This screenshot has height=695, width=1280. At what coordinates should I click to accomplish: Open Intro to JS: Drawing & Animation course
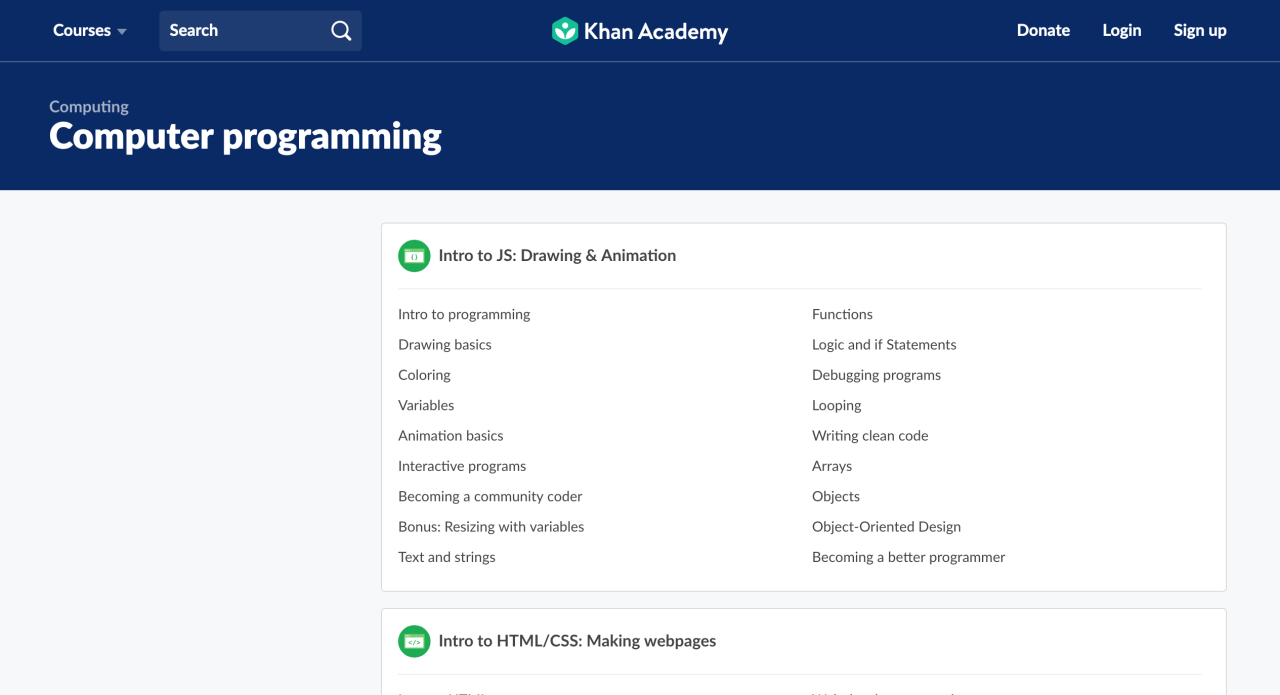(x=557, y=255)
